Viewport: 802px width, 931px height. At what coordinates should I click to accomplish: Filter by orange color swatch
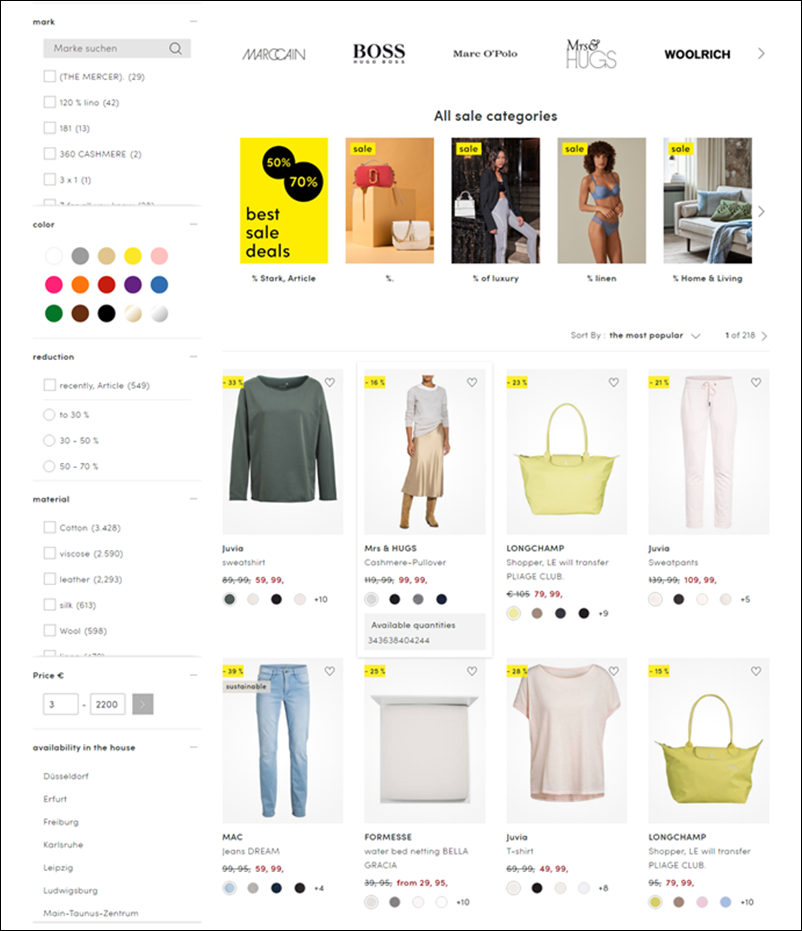tap(80, 284)
